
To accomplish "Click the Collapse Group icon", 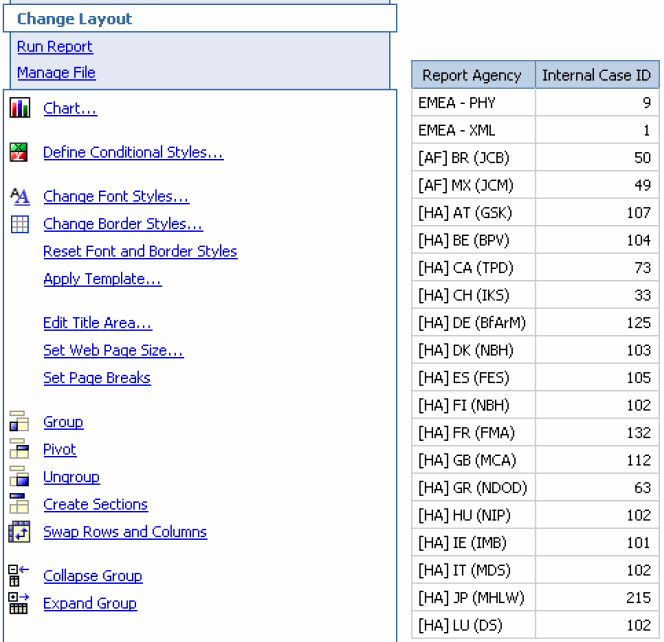I will point(19,576).
